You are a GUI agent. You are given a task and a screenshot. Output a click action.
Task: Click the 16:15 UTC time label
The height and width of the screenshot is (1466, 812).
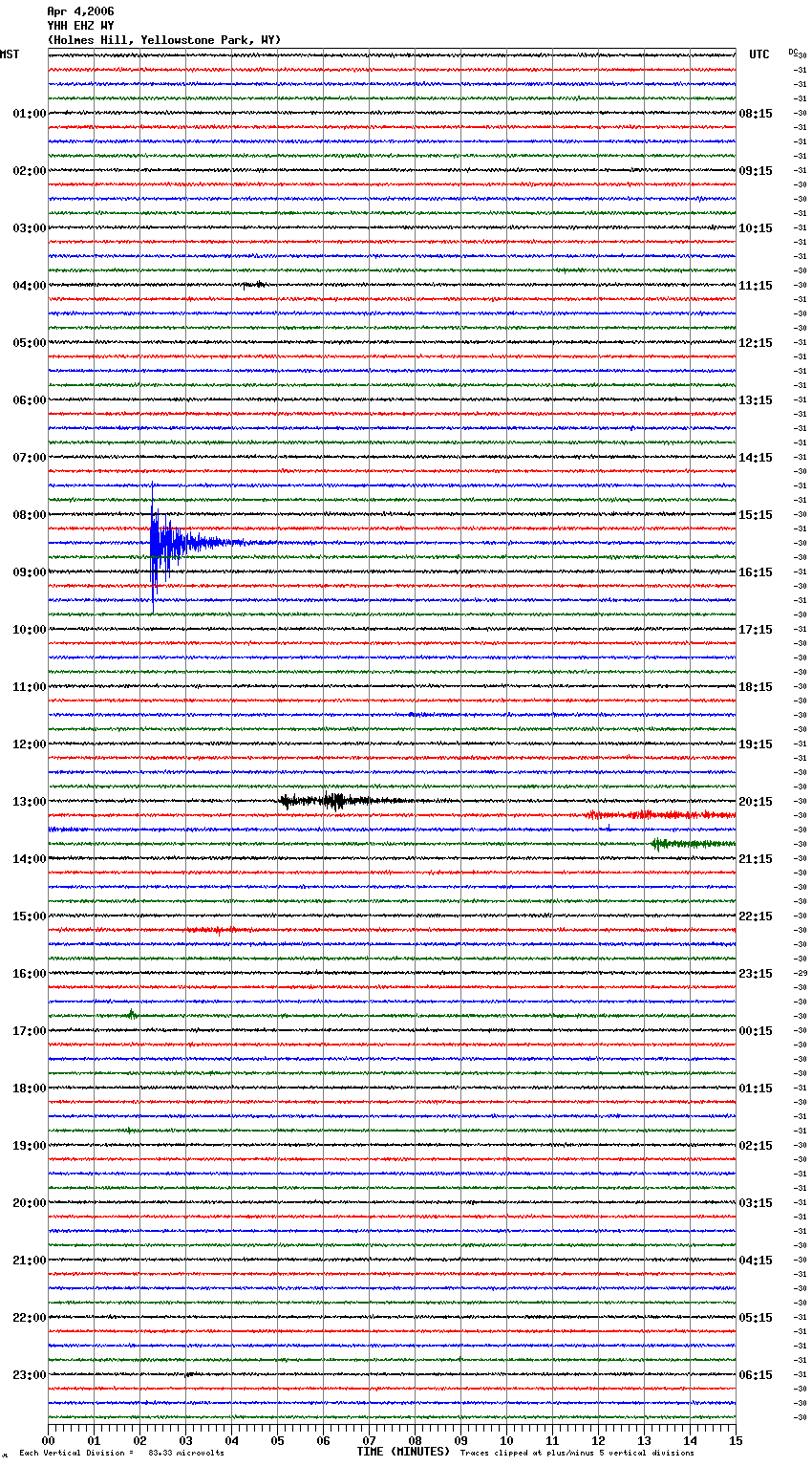pos(756,572)
